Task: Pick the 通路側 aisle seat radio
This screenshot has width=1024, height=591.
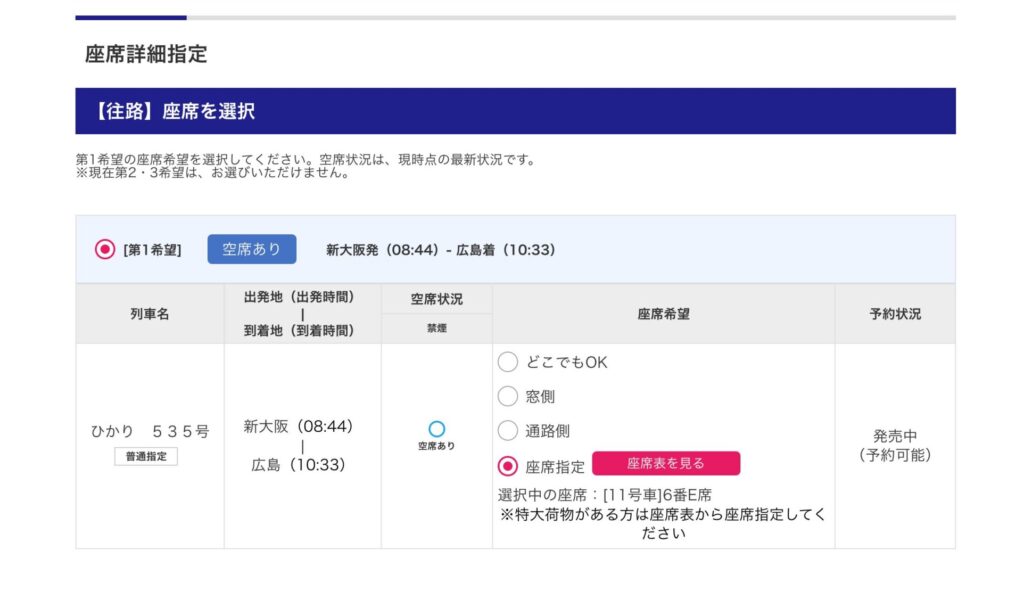Action: pos(508,431)
